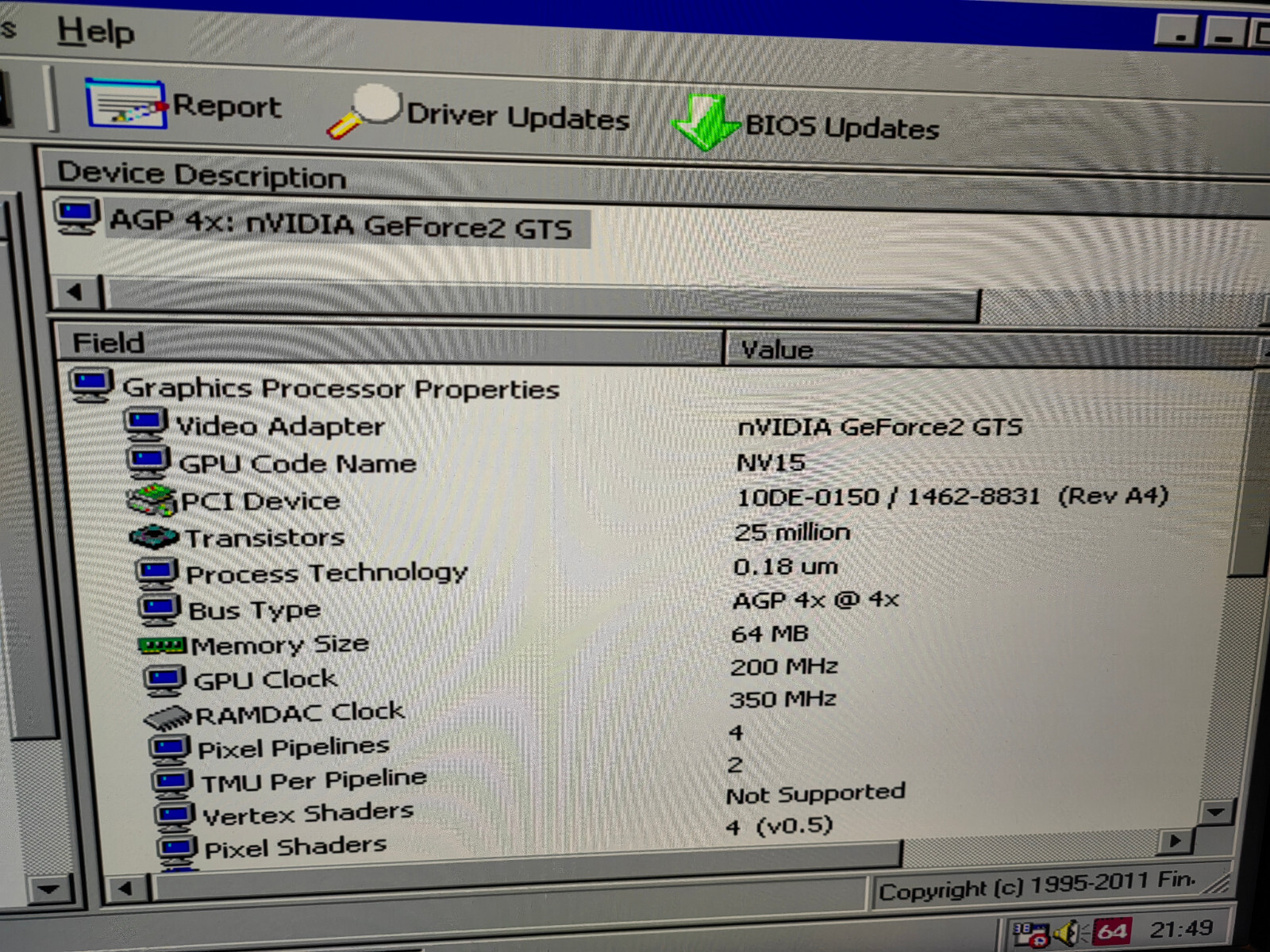1270x952 pixels.
Task: Click the GPU Clock row icon
Action: click(x=165, y=681)
